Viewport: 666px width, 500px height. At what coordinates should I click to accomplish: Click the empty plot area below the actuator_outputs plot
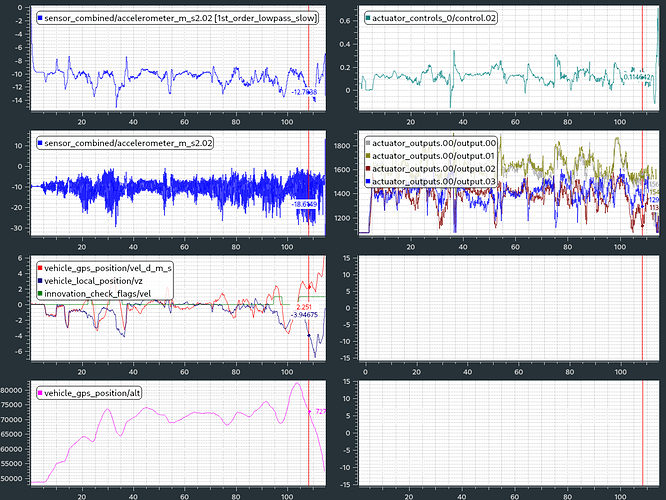[x=509, y=308]
